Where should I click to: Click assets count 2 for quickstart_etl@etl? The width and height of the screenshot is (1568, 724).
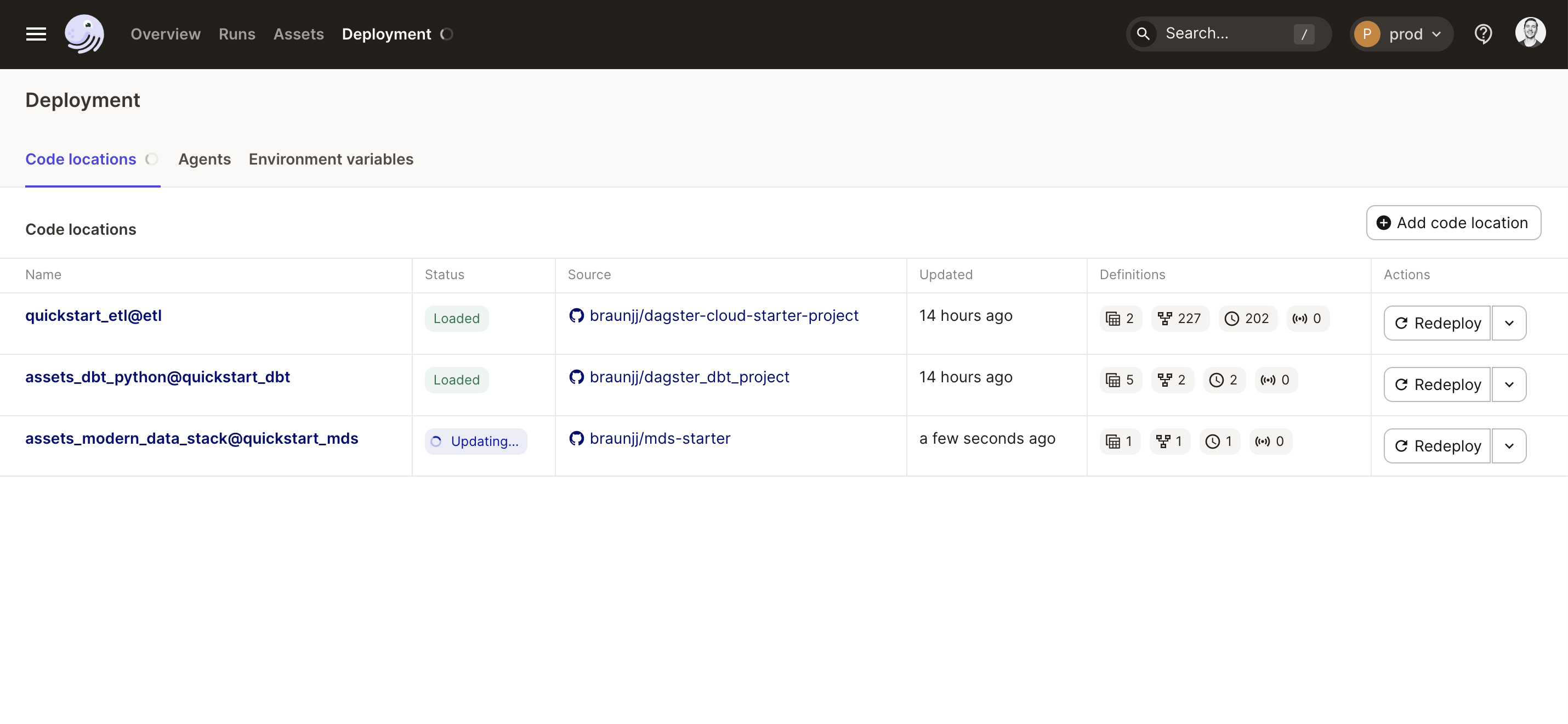[1120, 319]
